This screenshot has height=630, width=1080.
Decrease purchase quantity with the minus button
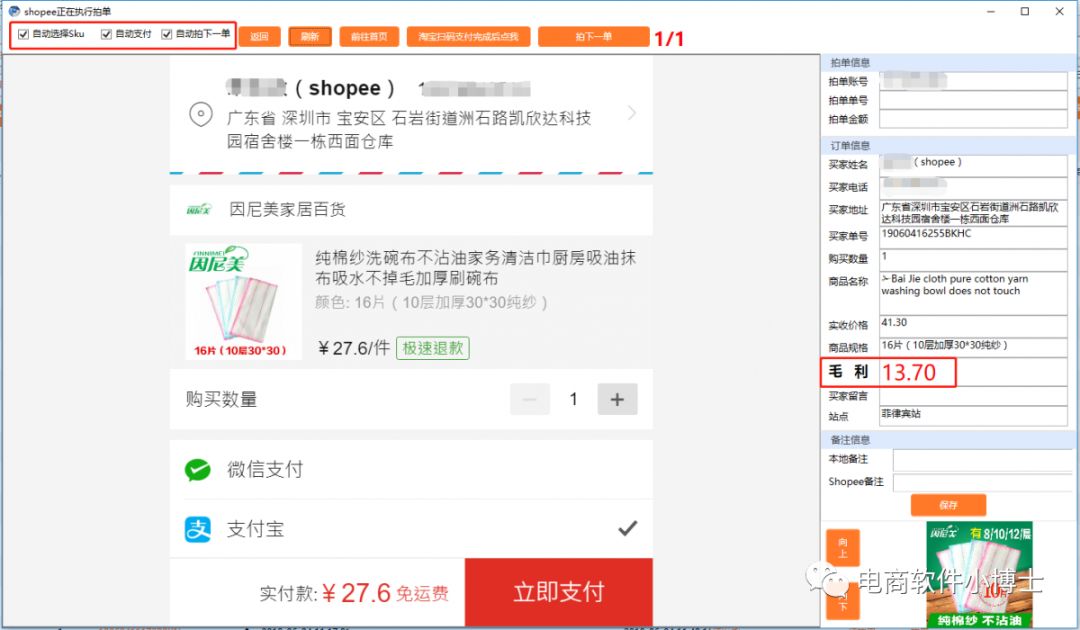point(530,399)
